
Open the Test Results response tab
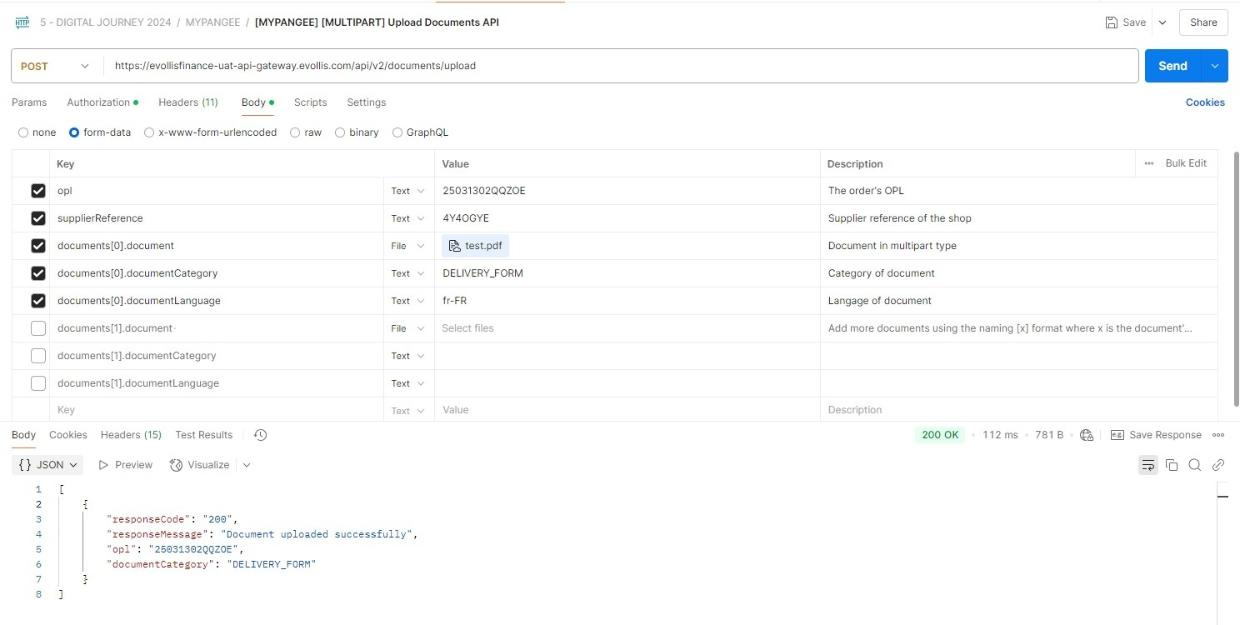204,435
